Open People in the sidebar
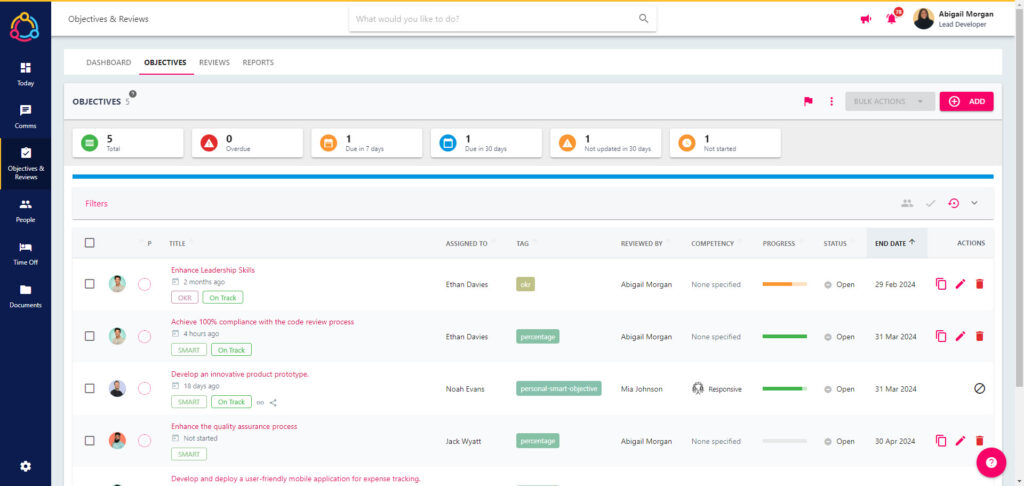Screen dimensions: 1024x486 coord(25,210)
